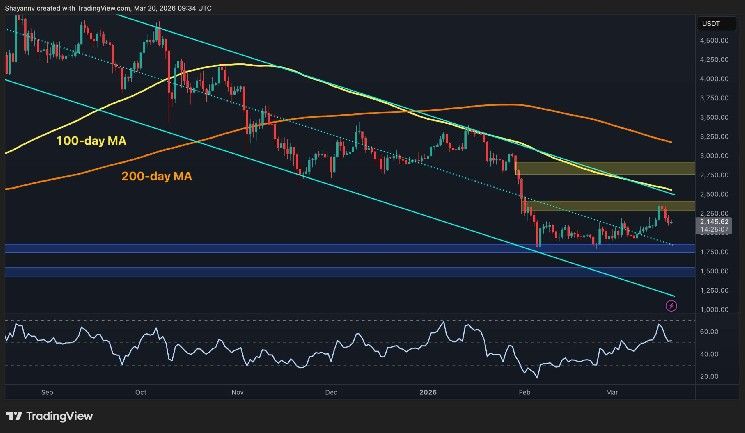Click the 200-day MA label
The image size is (745, 433).
click(156, 176)
